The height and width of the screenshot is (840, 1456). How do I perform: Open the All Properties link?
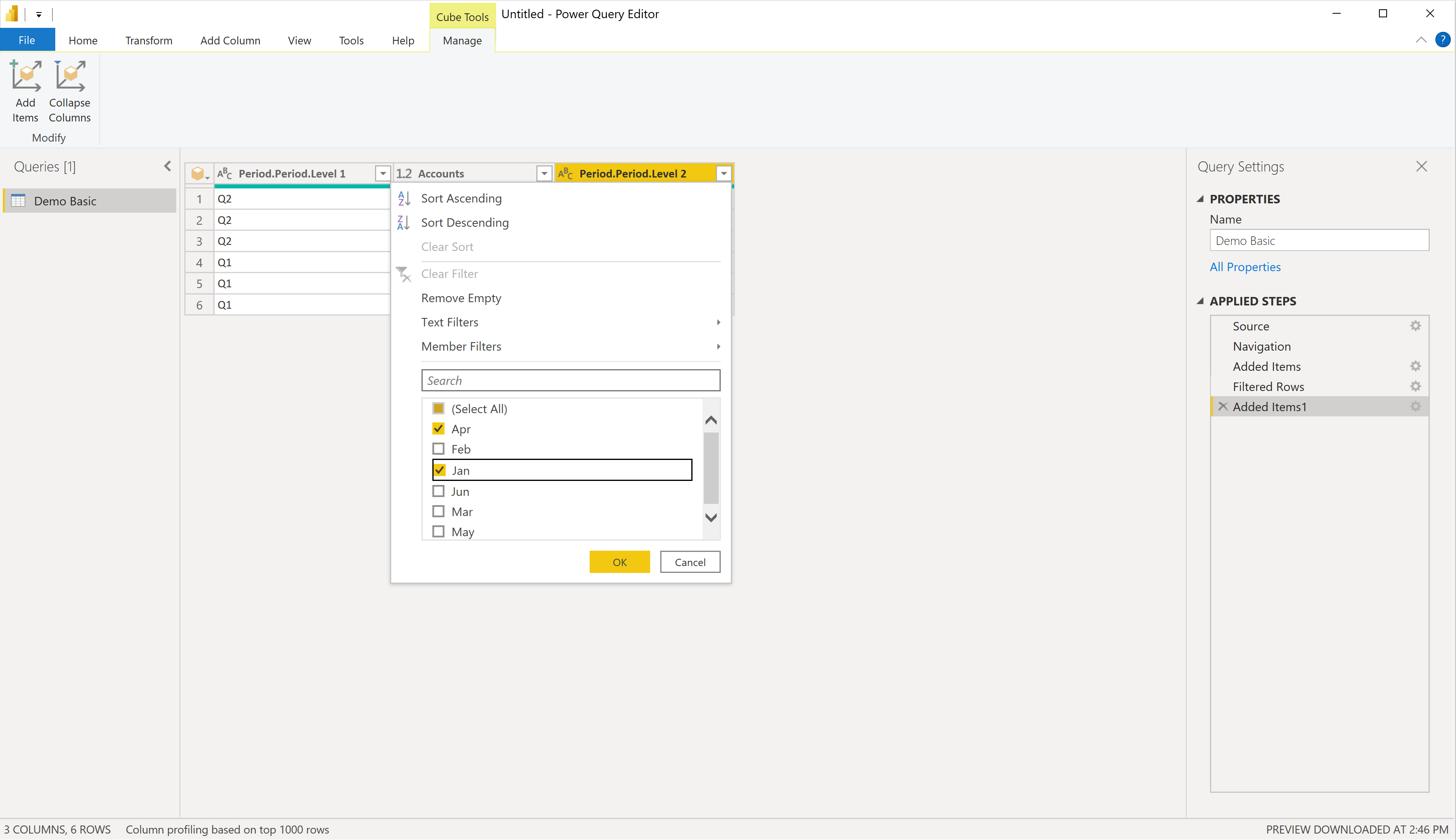coord(1244,267)
